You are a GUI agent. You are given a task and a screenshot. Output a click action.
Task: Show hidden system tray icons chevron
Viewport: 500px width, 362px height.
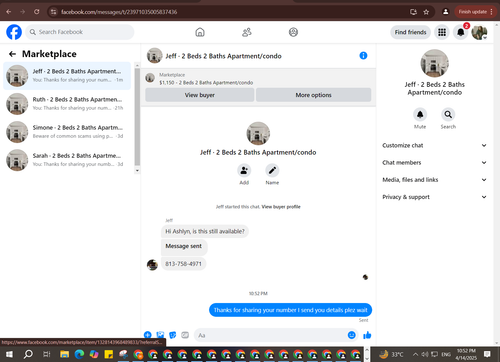[x=415, y=354]
